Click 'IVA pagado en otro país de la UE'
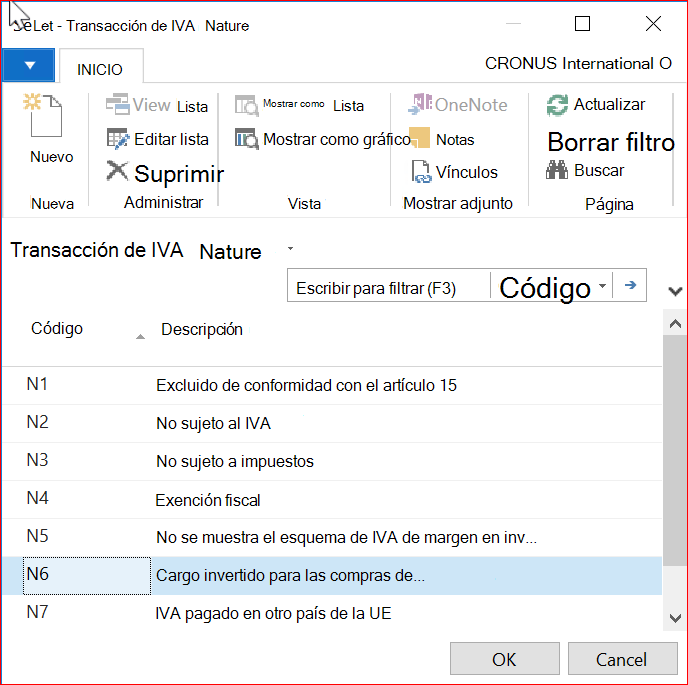Viewport: 688px width, 685px height. point(273,613)
